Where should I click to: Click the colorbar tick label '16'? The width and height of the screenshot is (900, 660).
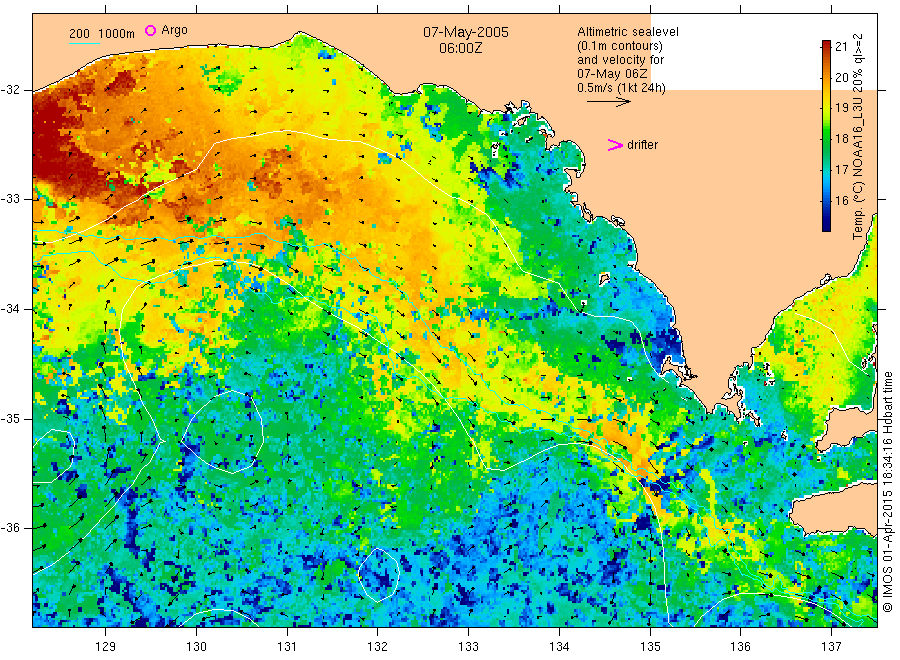pos(841,200)
